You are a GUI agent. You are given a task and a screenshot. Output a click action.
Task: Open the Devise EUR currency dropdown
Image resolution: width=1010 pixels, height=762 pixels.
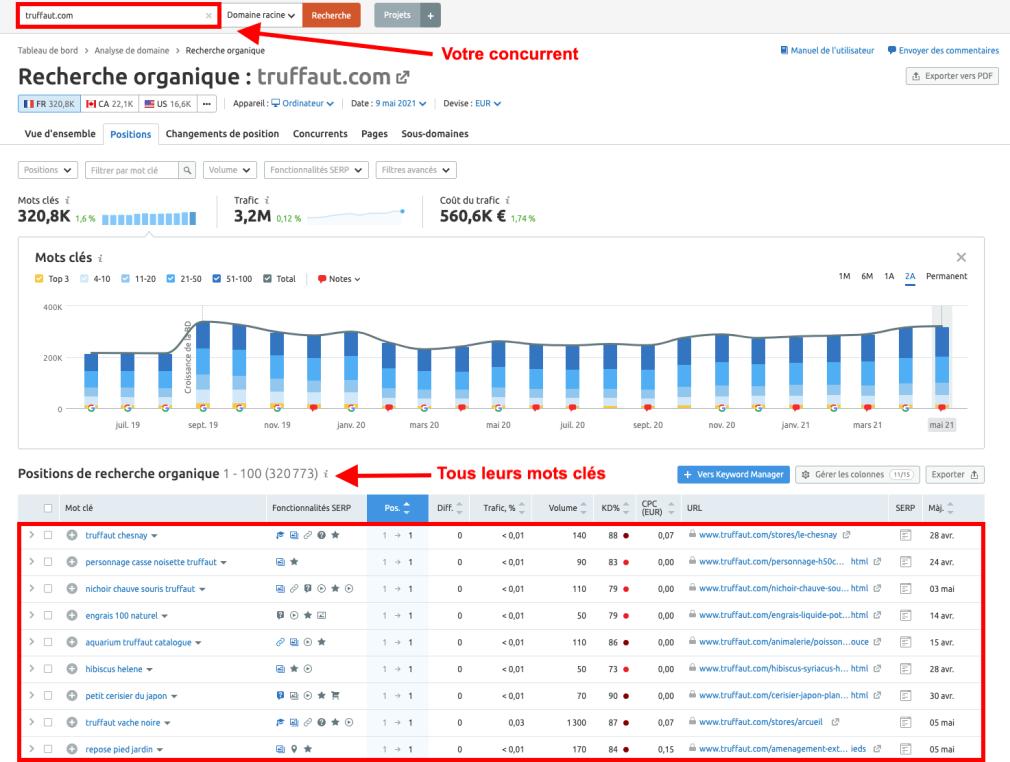point(488,104)
